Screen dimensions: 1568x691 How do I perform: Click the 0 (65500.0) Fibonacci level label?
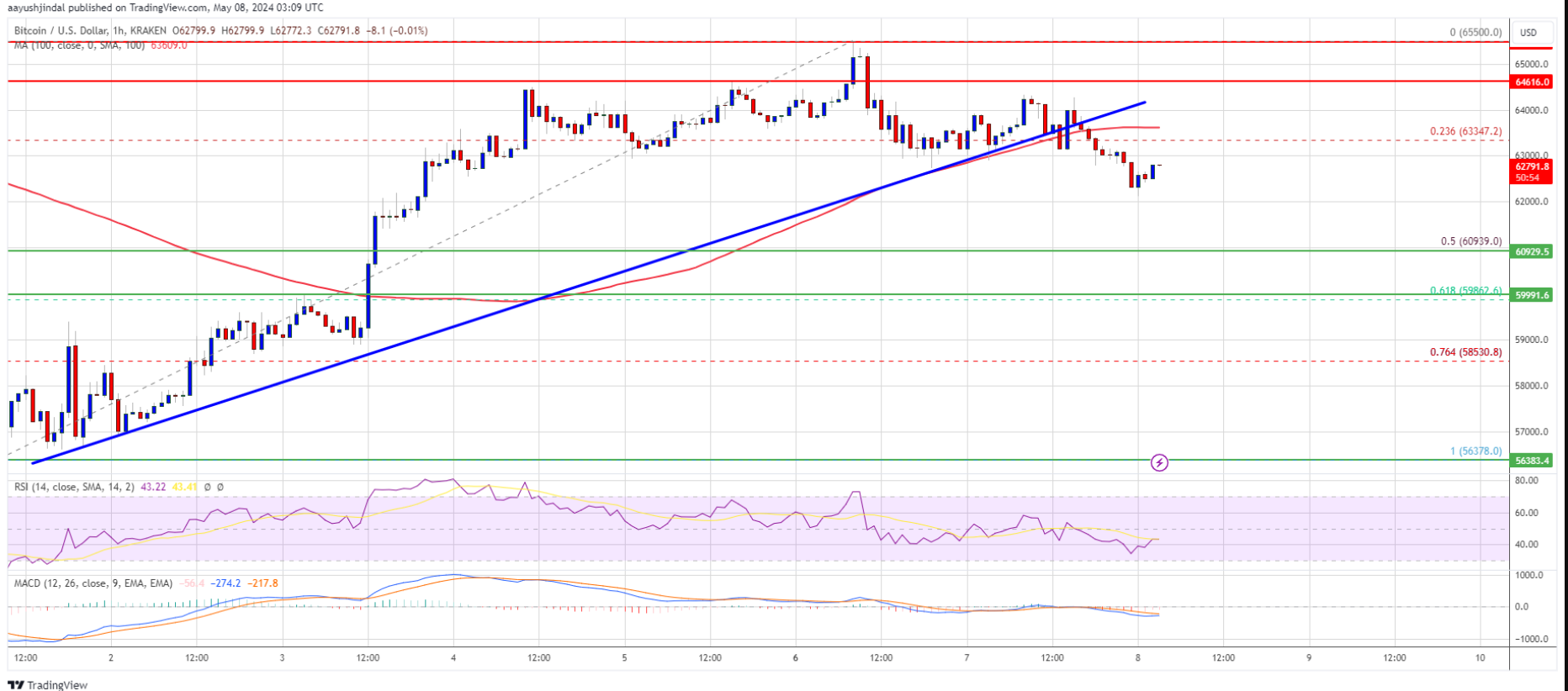click(x=1475, y=33)
